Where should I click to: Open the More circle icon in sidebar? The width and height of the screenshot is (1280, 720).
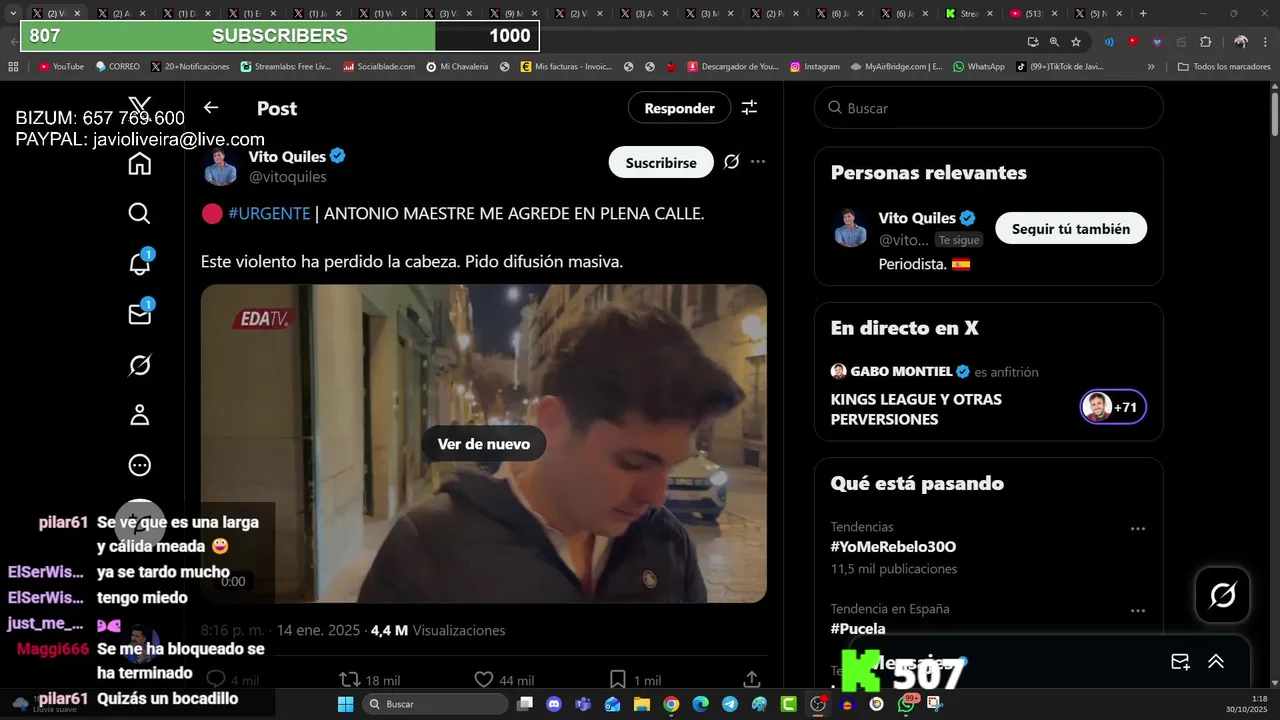(x=140, y=465)
